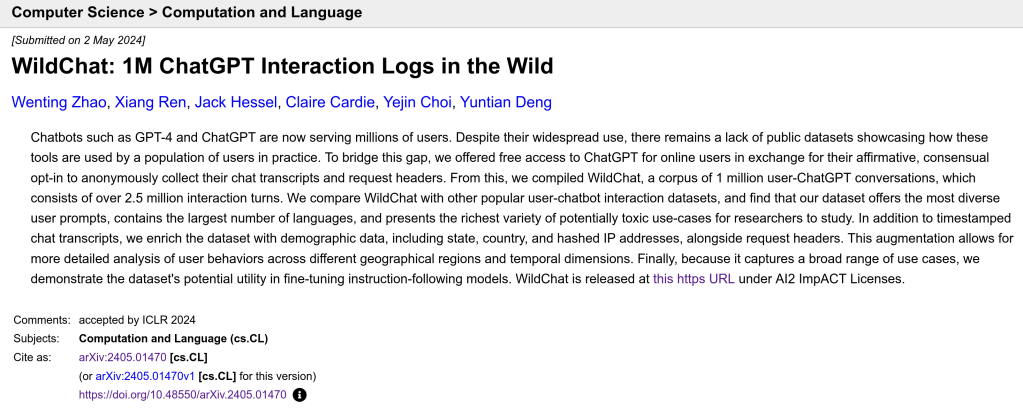
Task: Follow the "this https URL" link
Action: [x=693, y=279]
